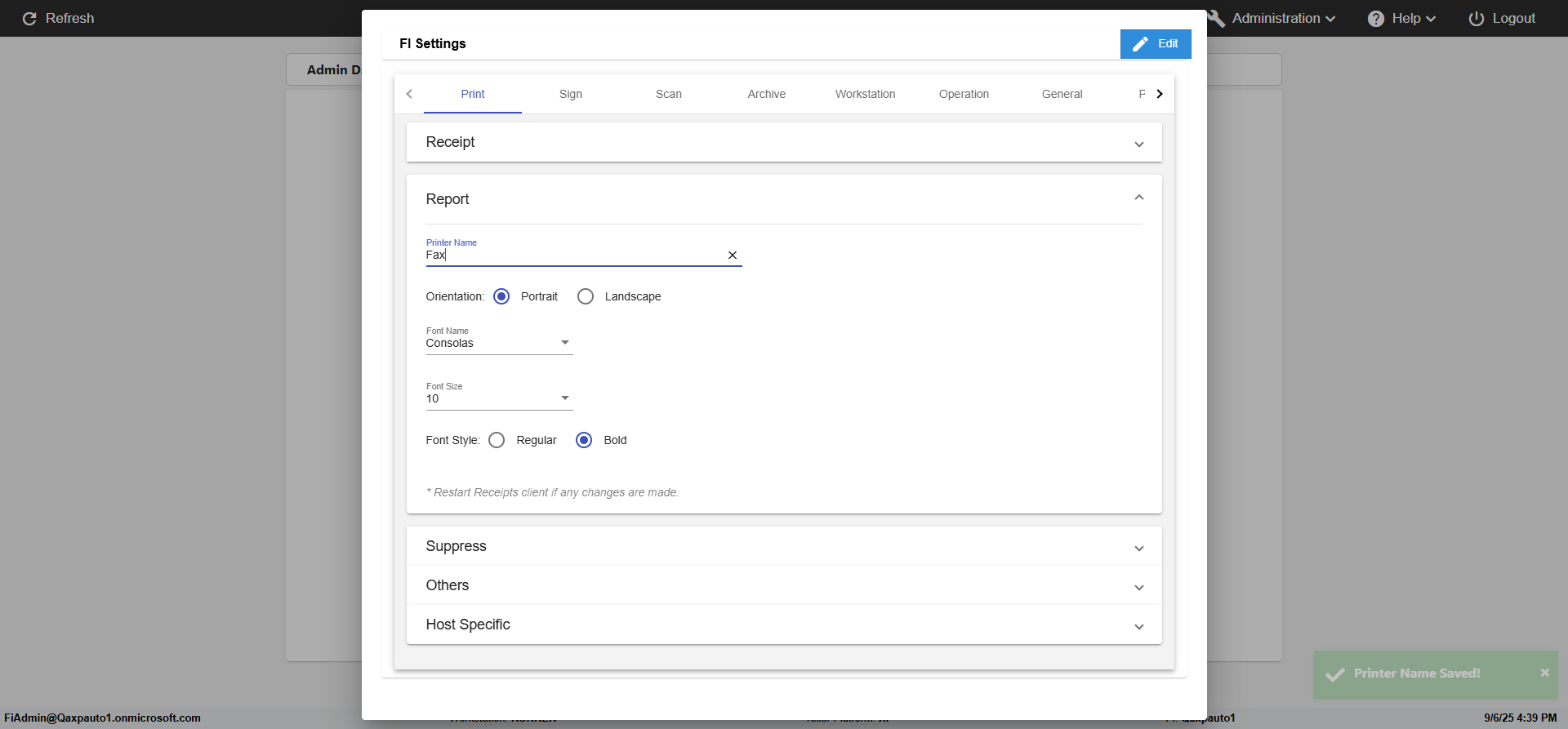Image resolution: width=1568 pixels, height=729 pixels.
Task: Click into the Printer Name text field
Action: pyautogui.click(x=572, y=256)
